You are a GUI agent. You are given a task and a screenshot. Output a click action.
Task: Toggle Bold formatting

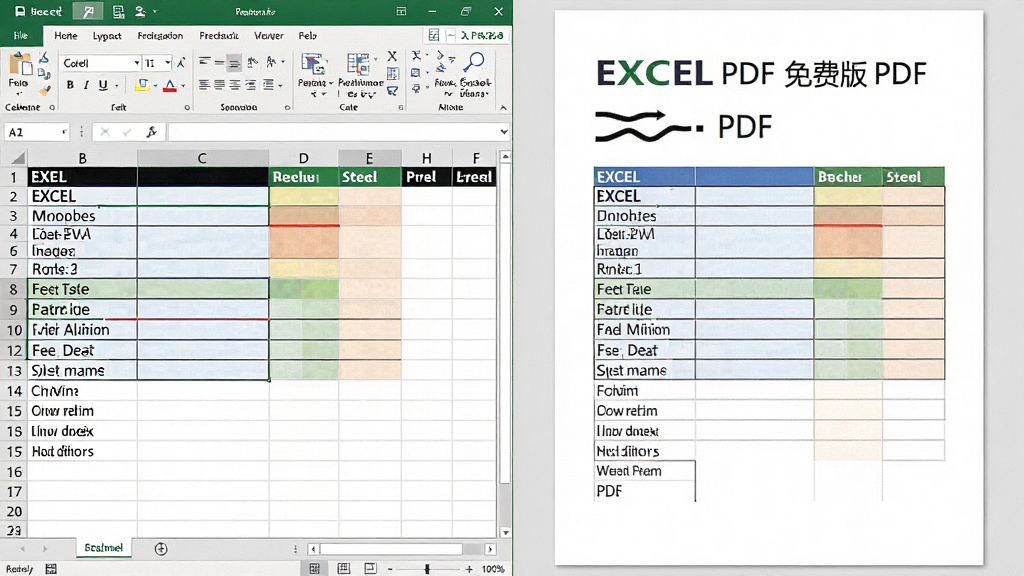point(70,85)
